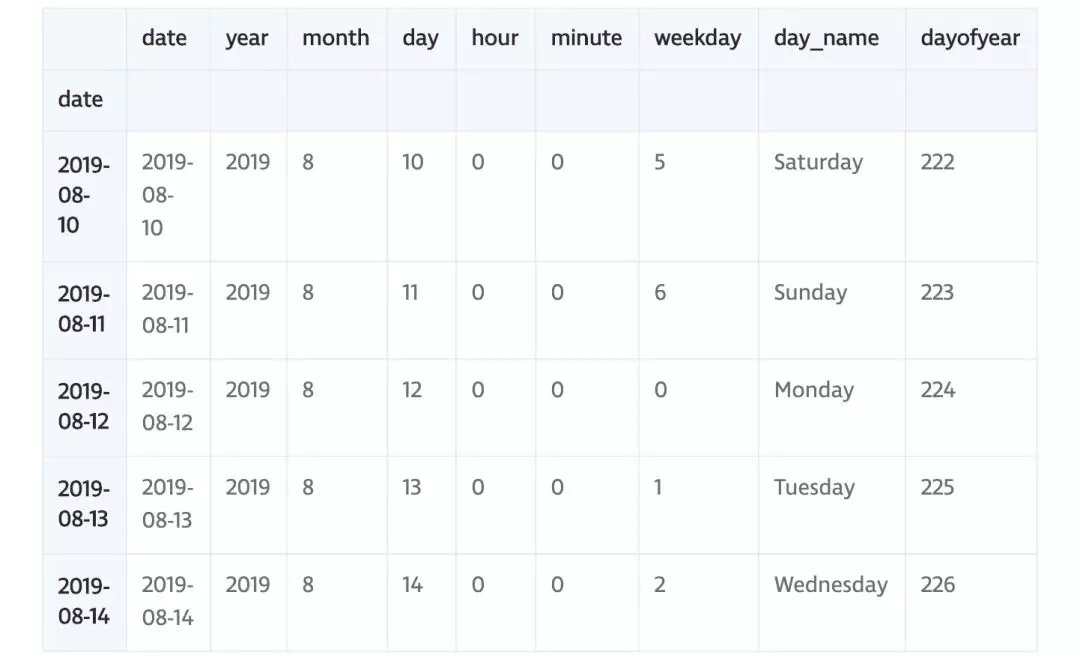Click the weekday value 5
Viewport: 1080px width, 667px height.
[660, 162]
